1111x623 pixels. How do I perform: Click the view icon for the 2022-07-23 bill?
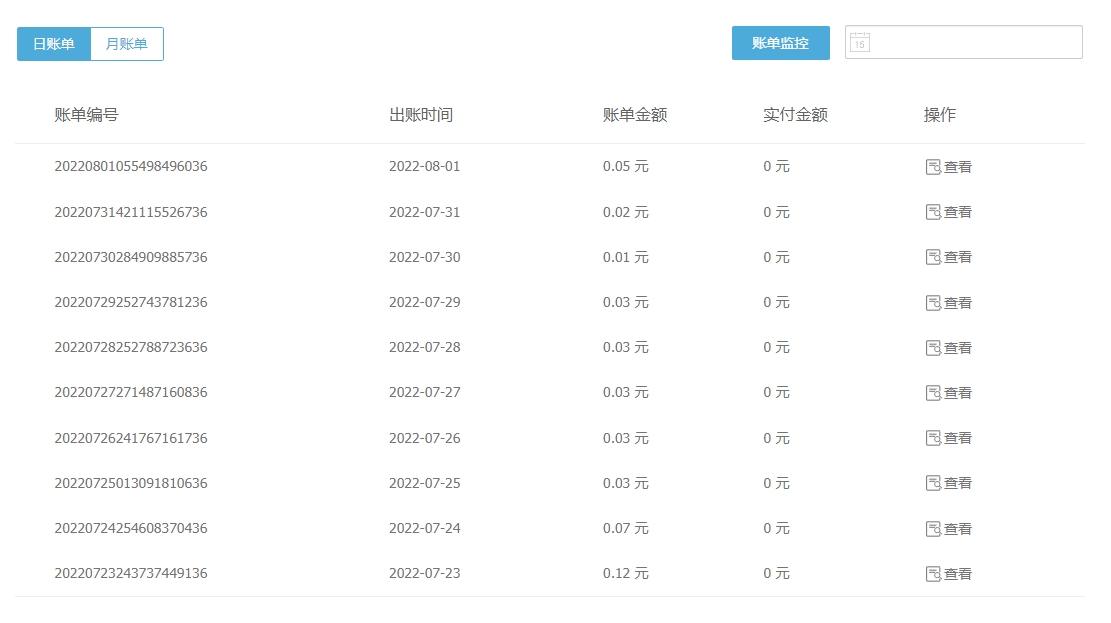coord(934,573)
